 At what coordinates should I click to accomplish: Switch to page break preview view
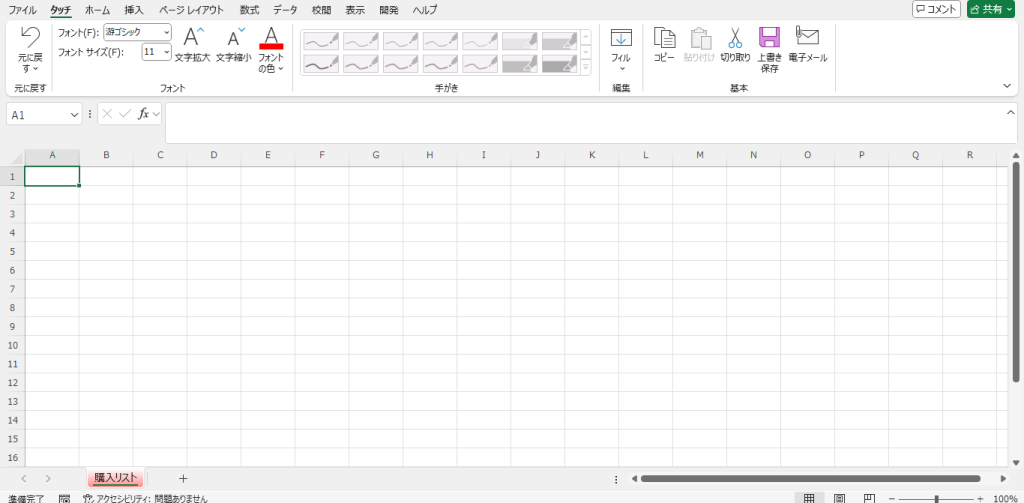pyautogui.click(x=870, y=497)
